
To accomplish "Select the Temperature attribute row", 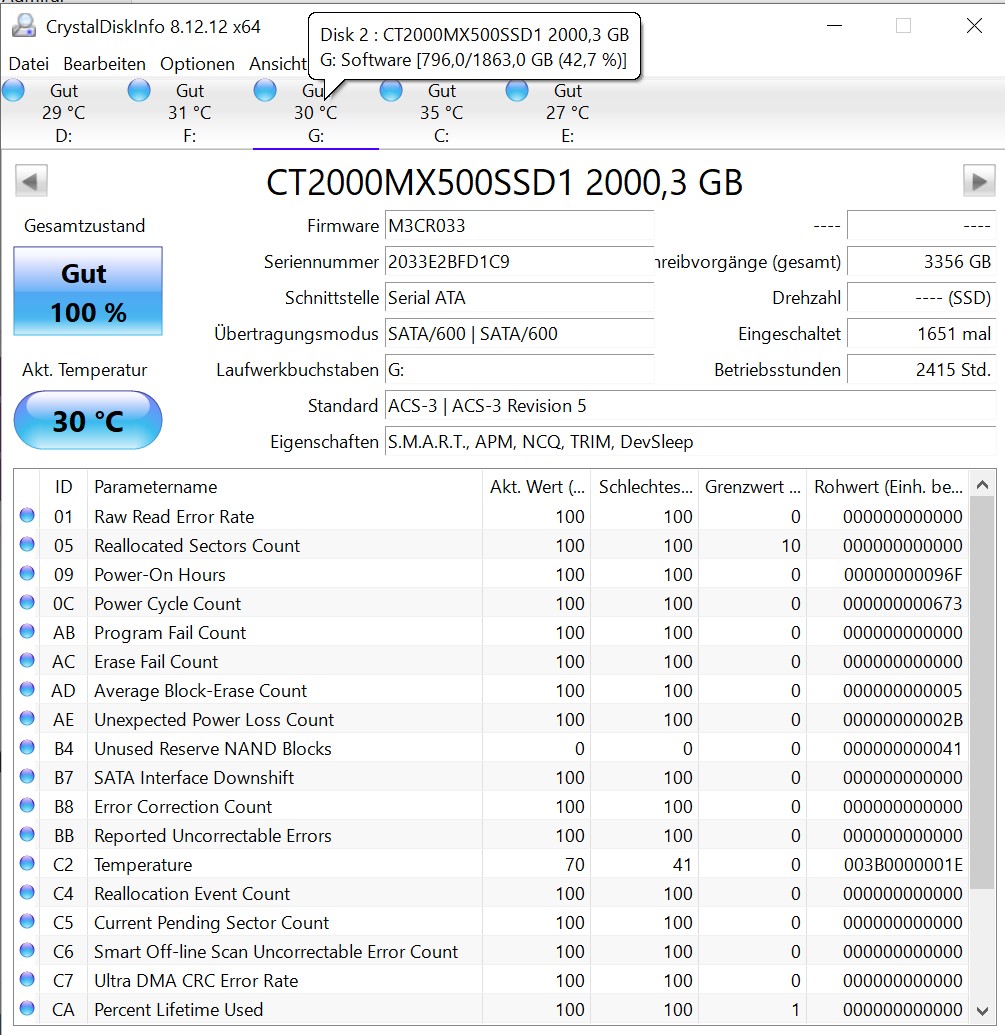I will click(491, 865).
